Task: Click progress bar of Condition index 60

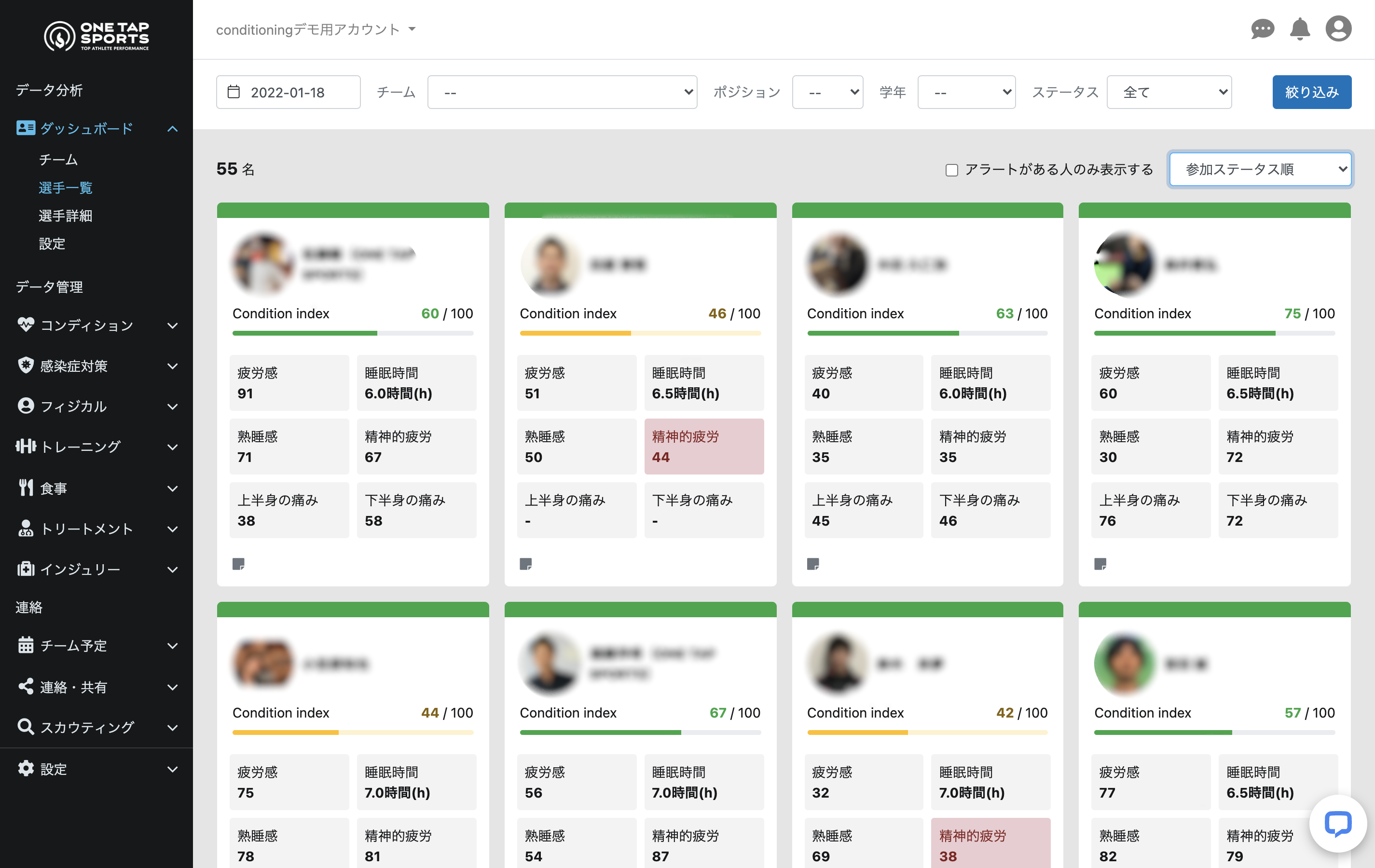Action: [353, 333]
